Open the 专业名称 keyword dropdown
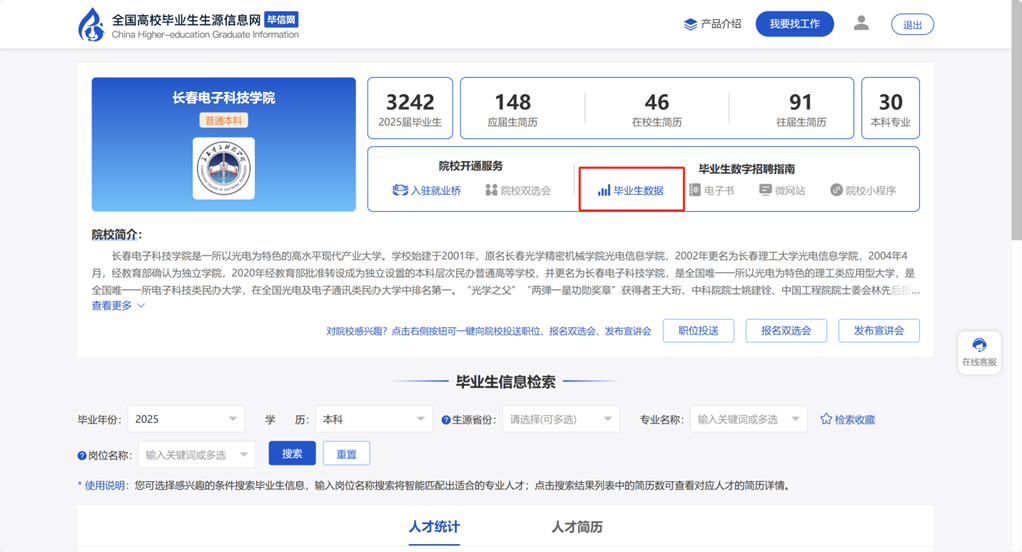1022x552 pixels. (749, 419)
